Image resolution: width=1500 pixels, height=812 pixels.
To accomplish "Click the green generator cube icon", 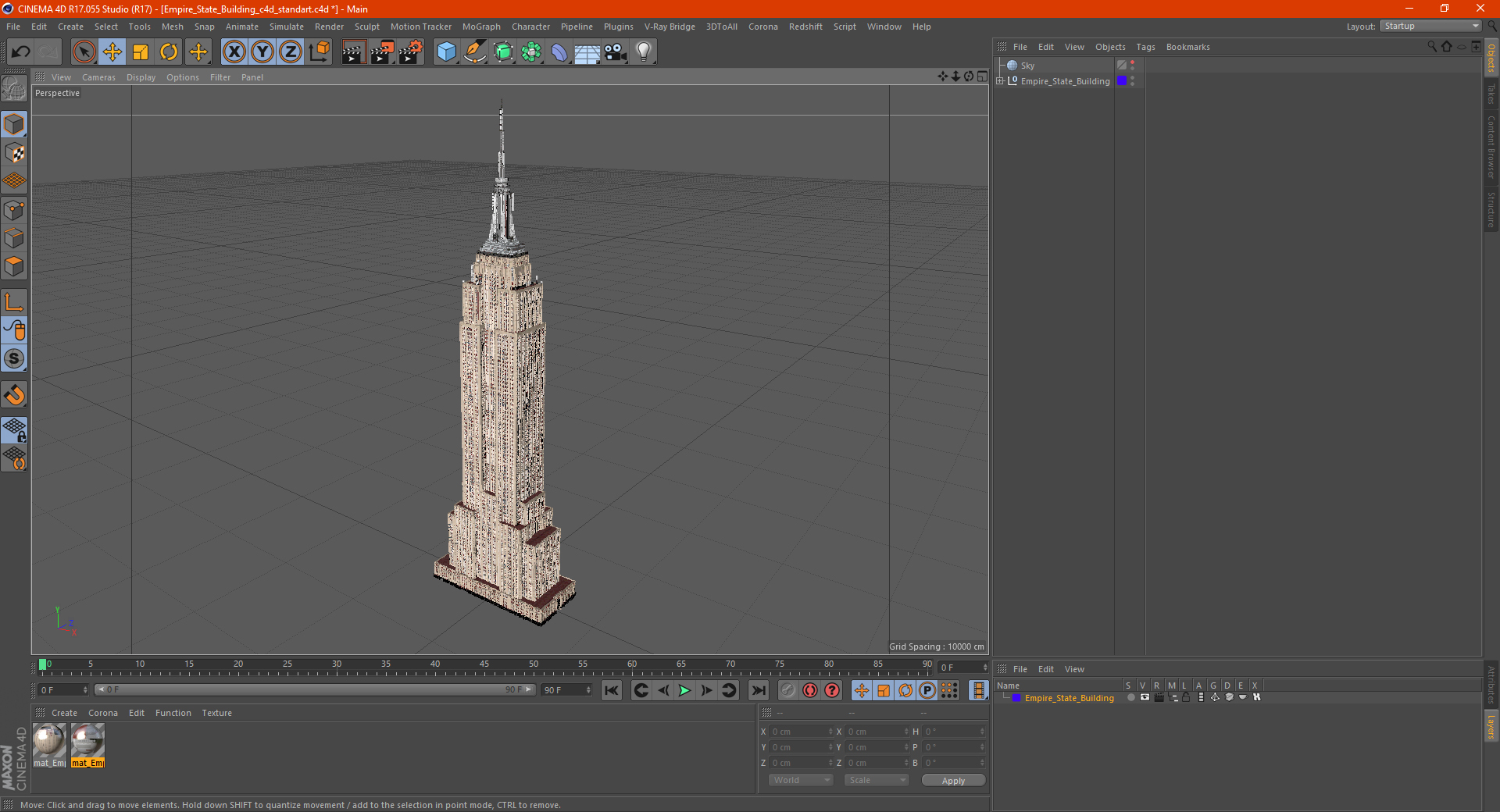I will click(x=503, y=52).
